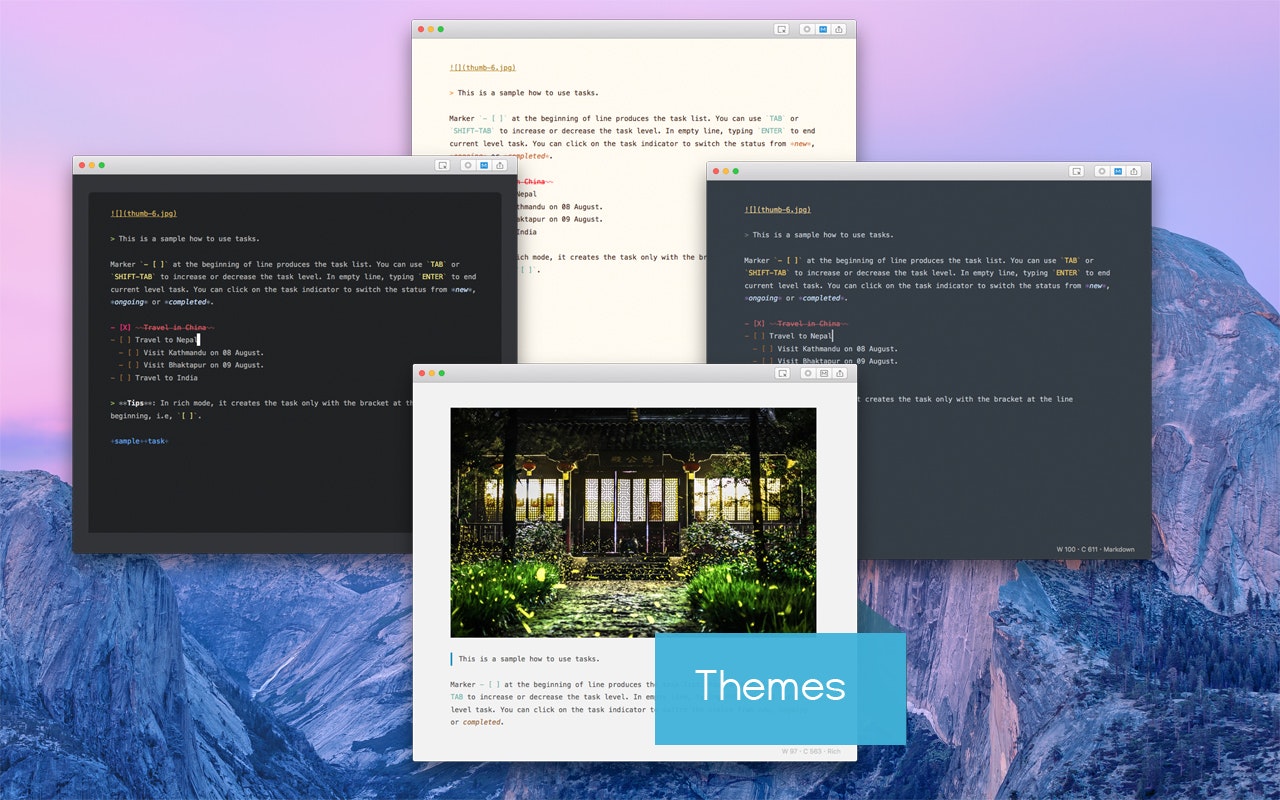Image resolution: width=1280 pixels, height=800 pixels.
Task: Click the 'ENTER' code text in the slate window
Action: coord(1067,272)
